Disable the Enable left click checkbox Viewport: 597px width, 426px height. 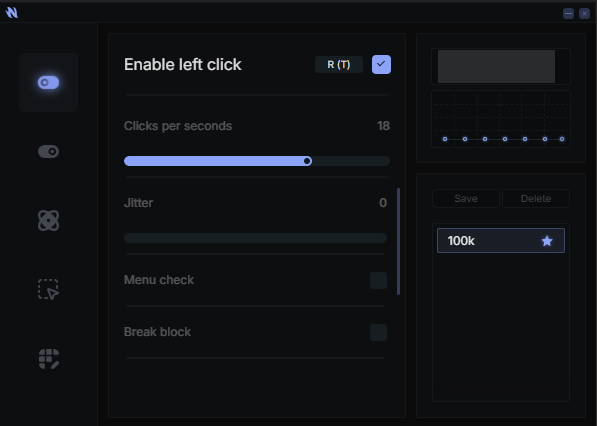[381, 65]
